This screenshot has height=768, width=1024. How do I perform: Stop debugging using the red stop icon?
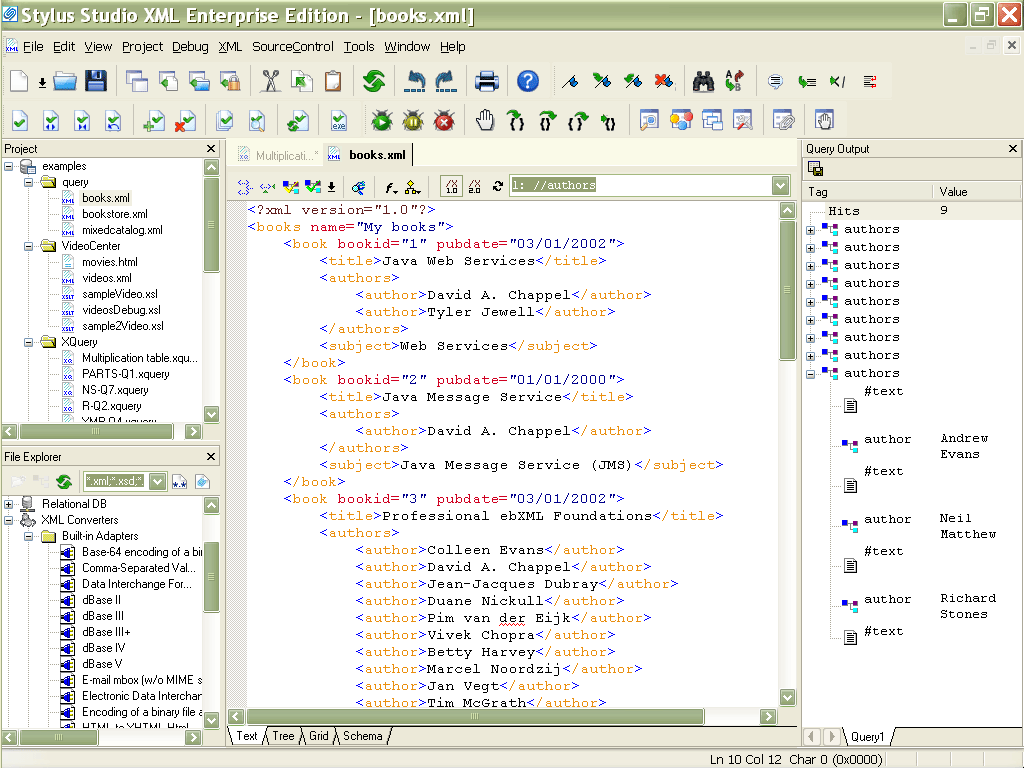(443, 120)
